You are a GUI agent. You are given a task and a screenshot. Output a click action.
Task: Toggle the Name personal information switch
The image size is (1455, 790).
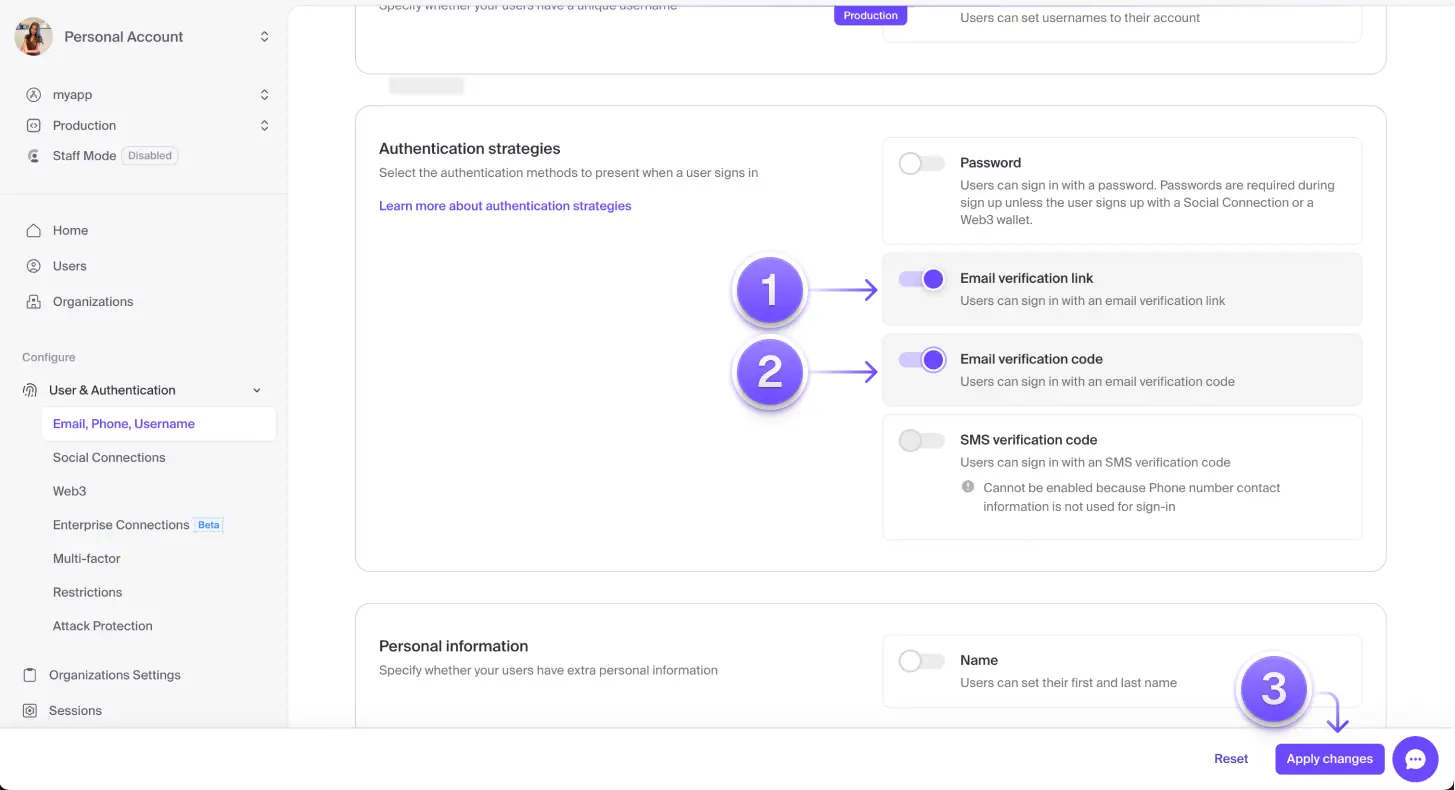pos(921,661)
